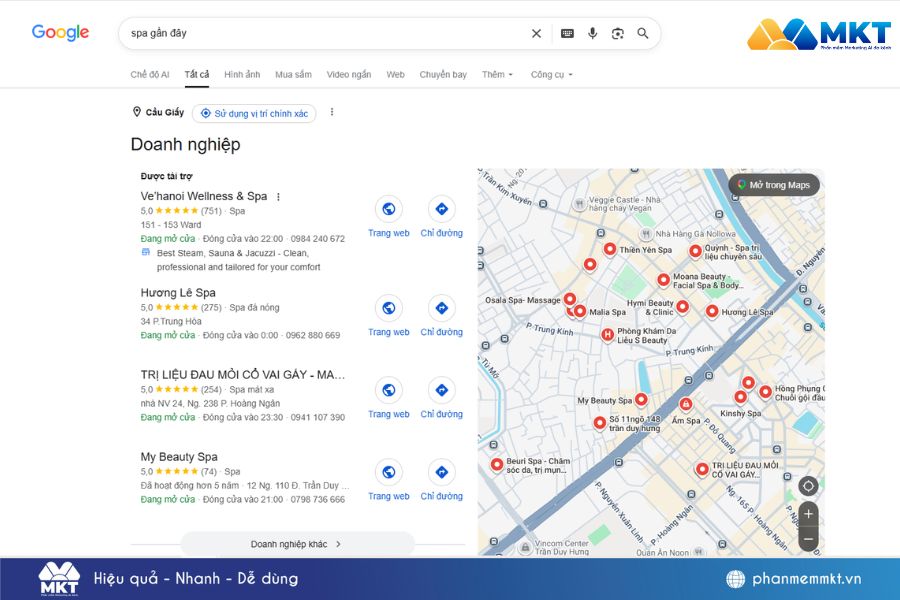Select the Phòng Khám Da Liễu S Beauty pin
Viewport: 900px width, 600px height.
coord(607,335)
